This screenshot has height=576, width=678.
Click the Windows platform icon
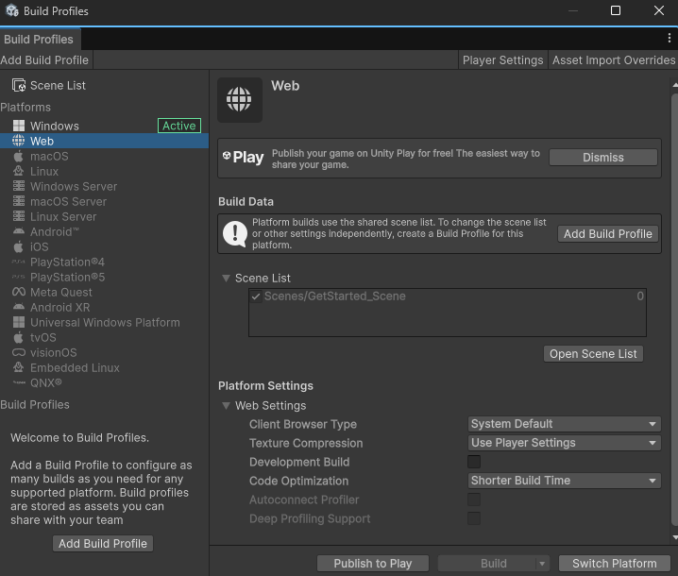point(18,126)
